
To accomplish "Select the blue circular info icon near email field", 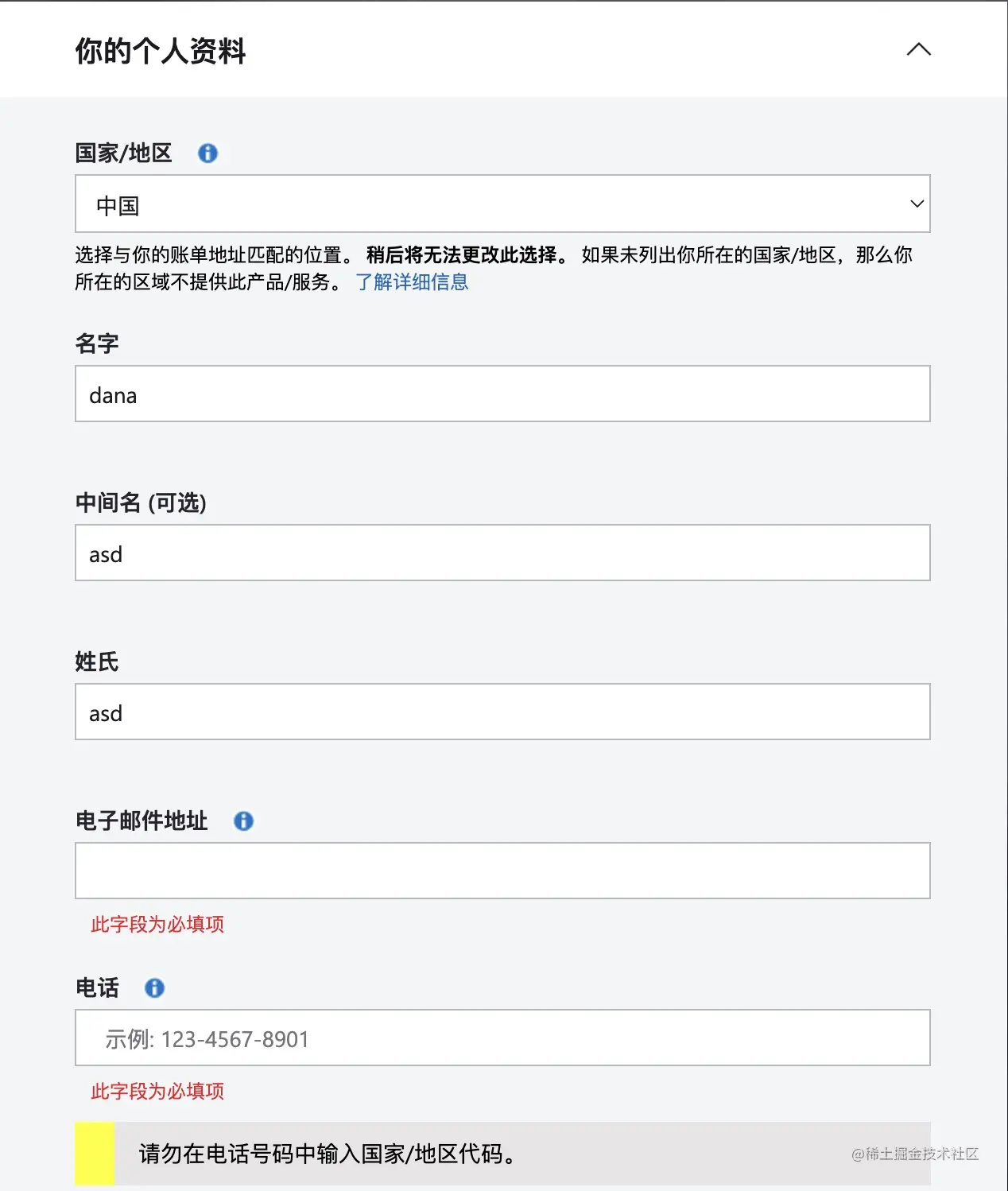I will (243, 821).
